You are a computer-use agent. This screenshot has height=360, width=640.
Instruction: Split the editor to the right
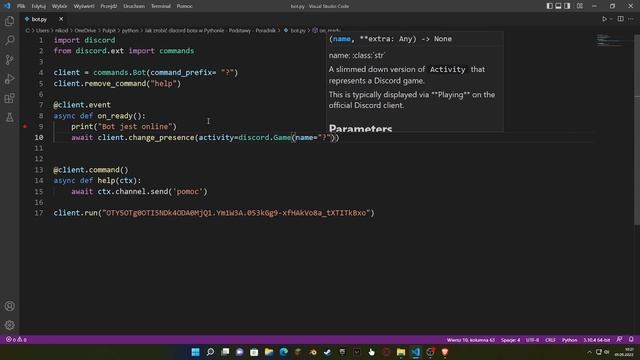coord(620,19)
